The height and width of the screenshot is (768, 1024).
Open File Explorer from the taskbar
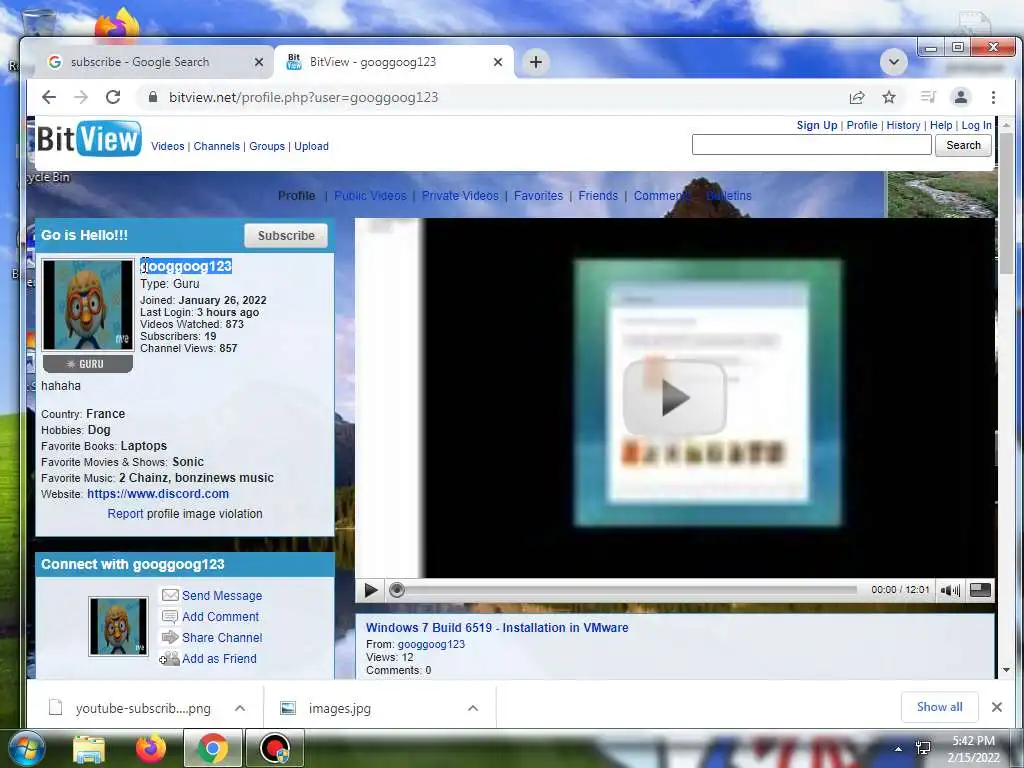pos(89,749)
